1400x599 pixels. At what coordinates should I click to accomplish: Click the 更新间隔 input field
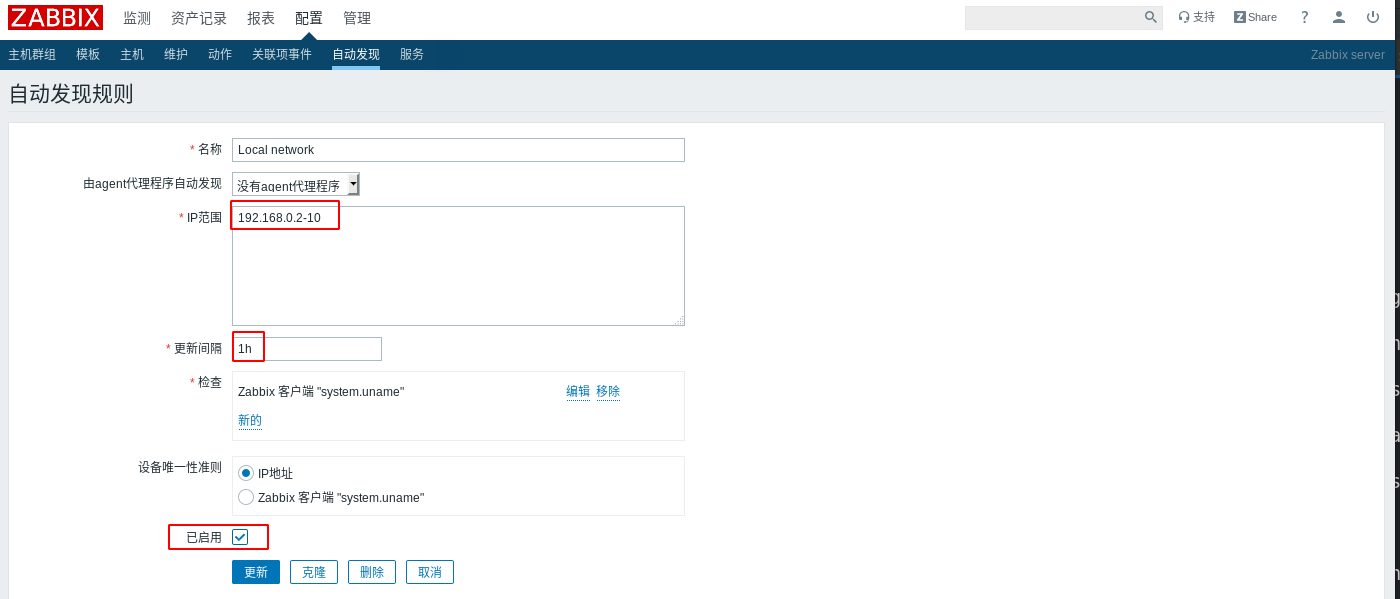pyautogui.click(x=307, y=349)
